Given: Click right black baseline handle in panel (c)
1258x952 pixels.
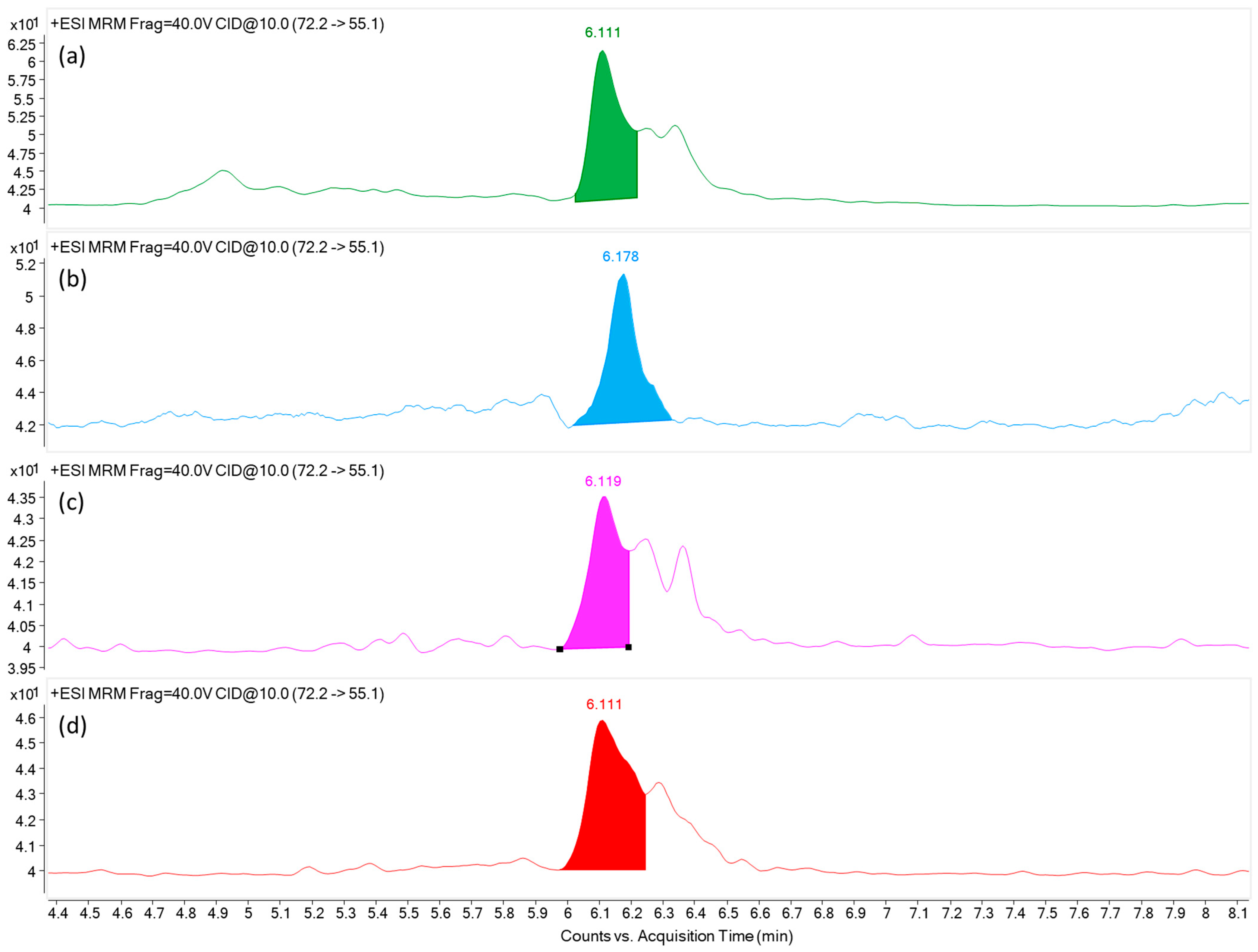Looking at the screenshot, I should pos(629,647).
